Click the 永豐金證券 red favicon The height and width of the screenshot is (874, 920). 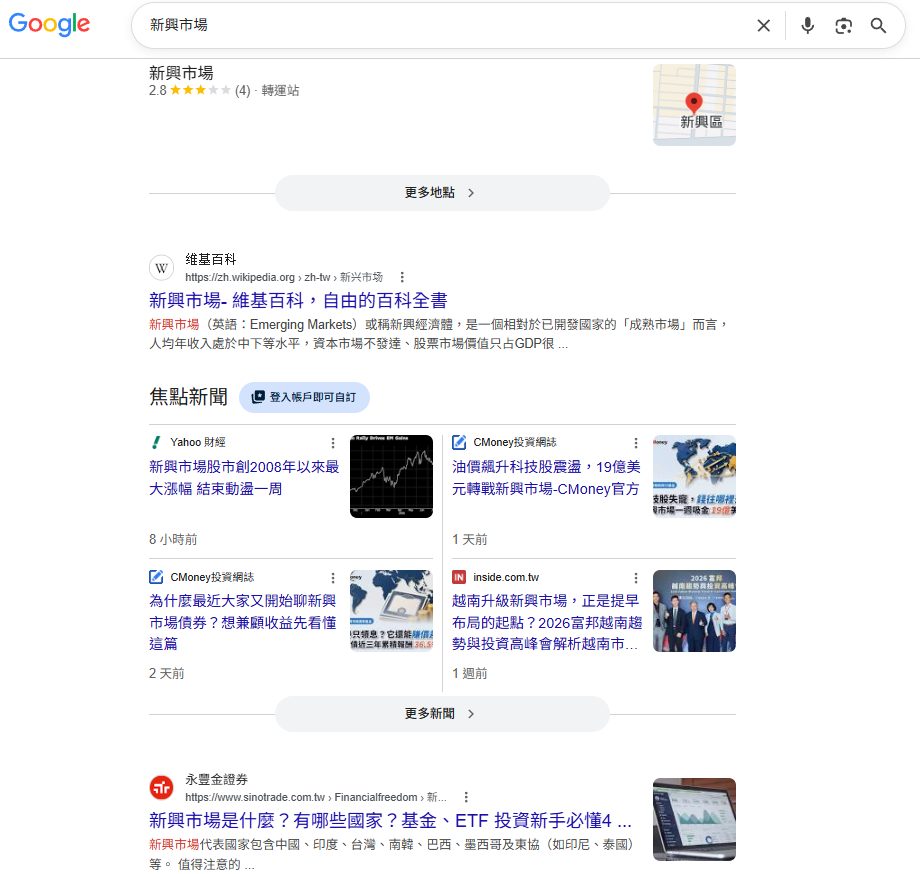161,788
